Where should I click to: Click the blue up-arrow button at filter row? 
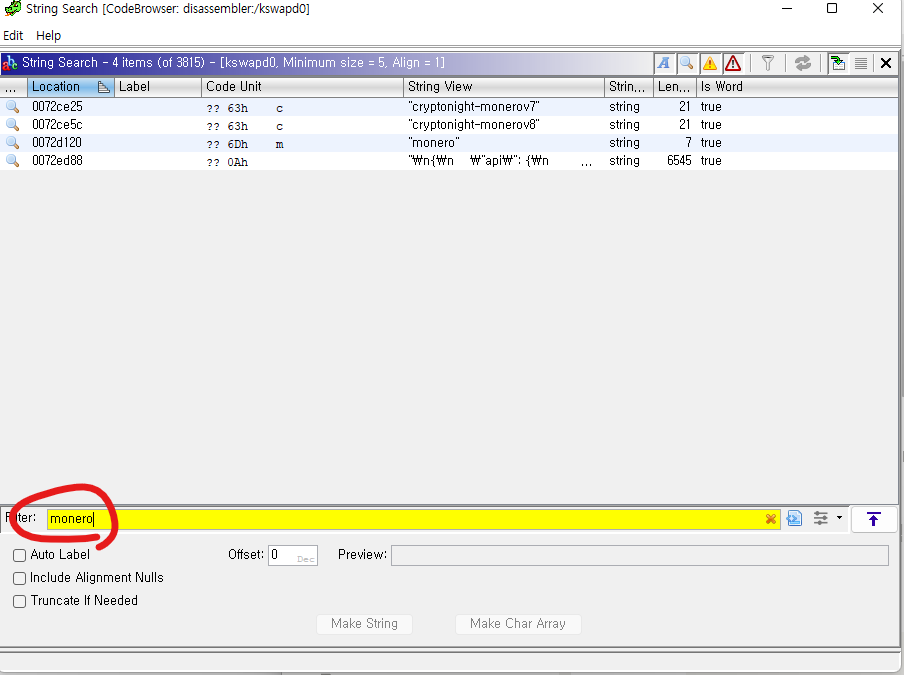873,519
